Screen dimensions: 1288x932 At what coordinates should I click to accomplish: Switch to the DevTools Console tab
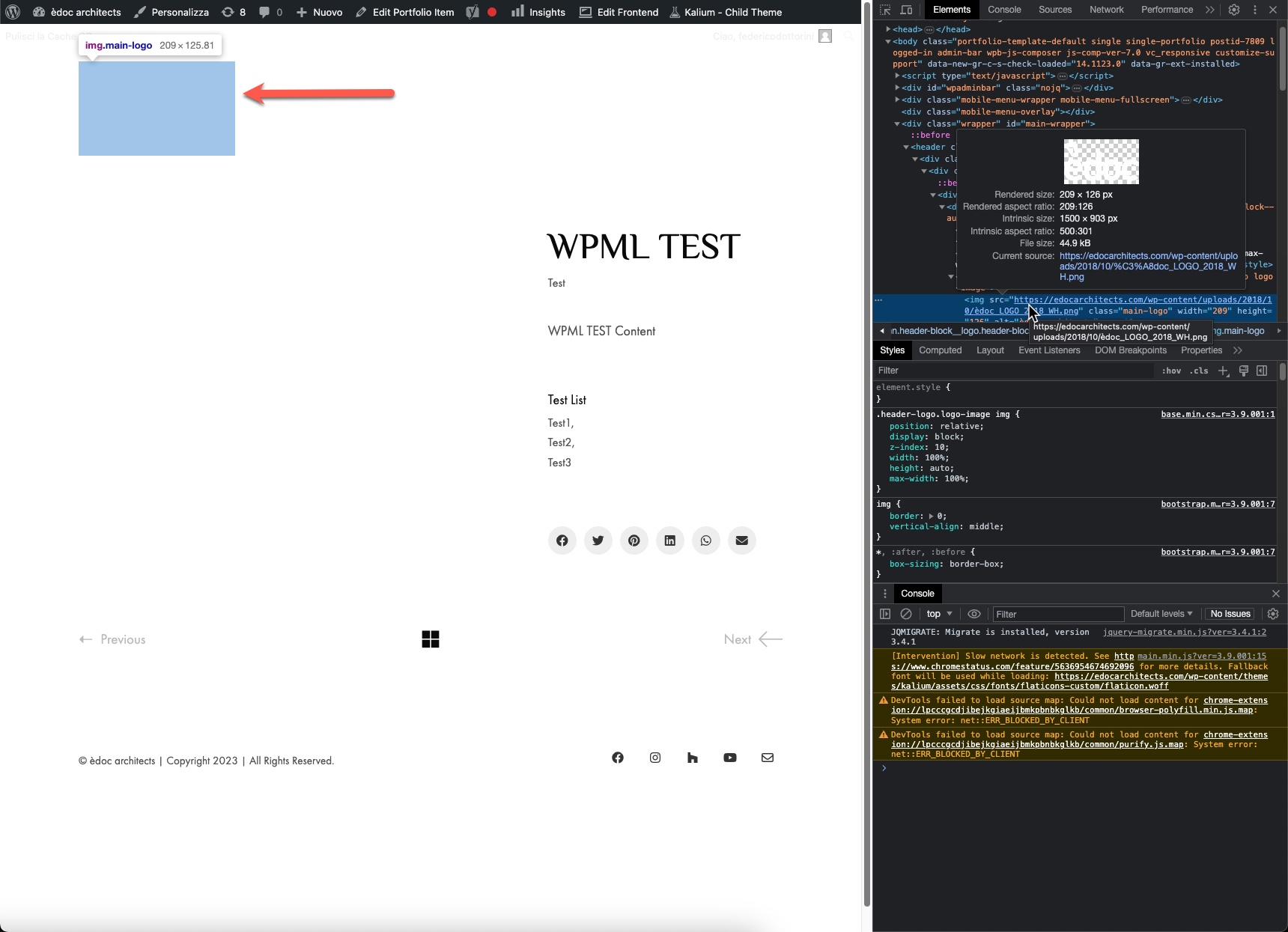click(x=1004, y=10)
